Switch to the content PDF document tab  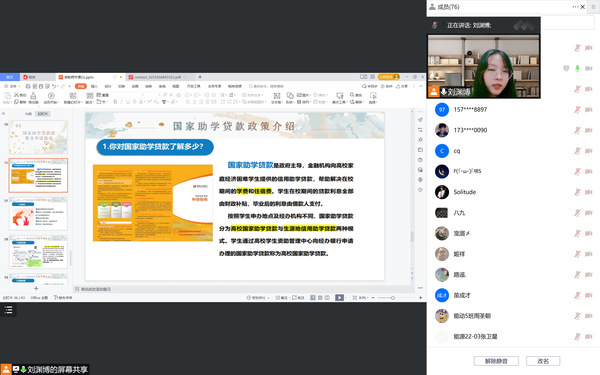point(158,77)
